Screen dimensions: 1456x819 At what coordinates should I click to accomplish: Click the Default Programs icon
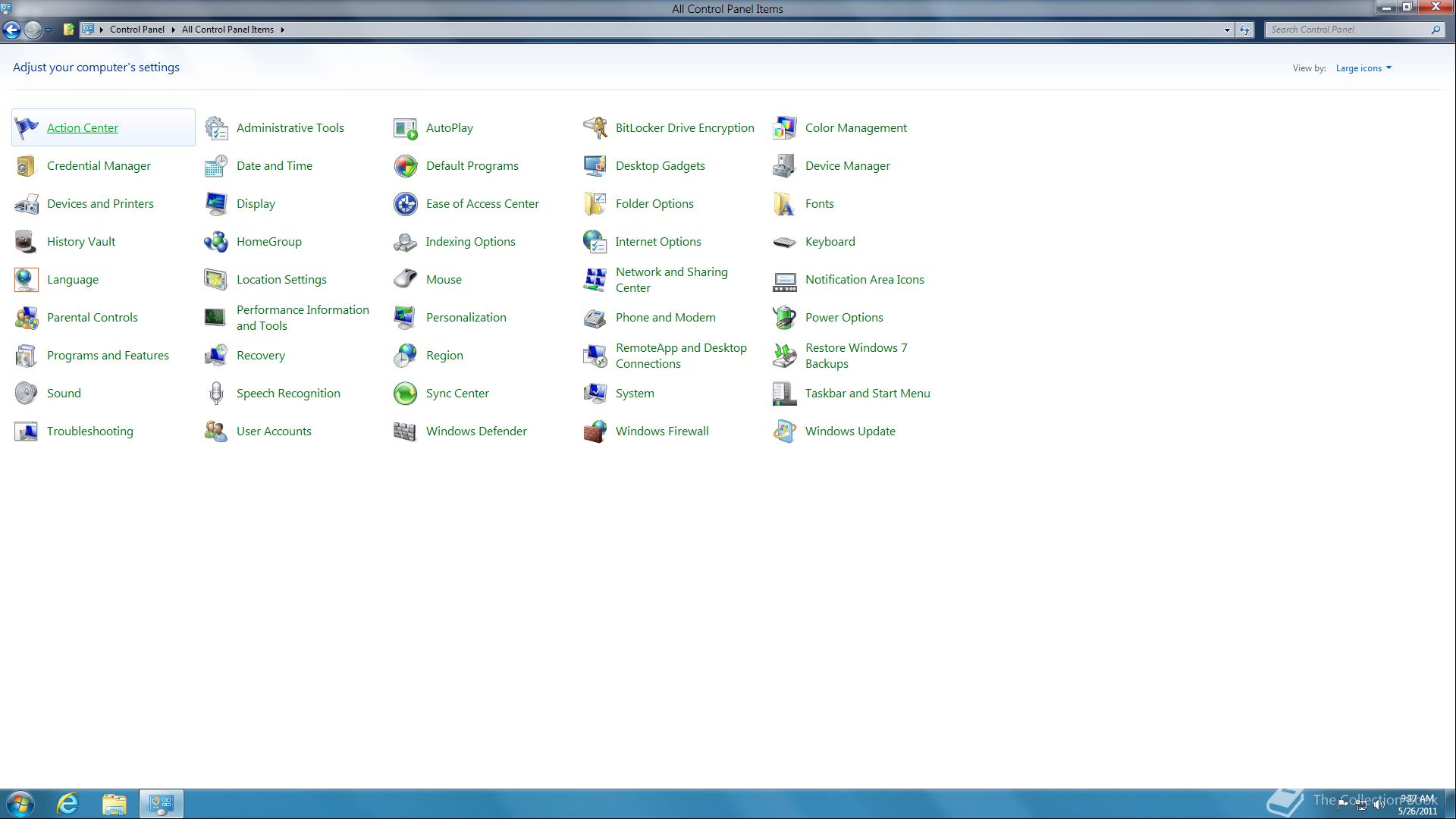(x=406, y=165)
